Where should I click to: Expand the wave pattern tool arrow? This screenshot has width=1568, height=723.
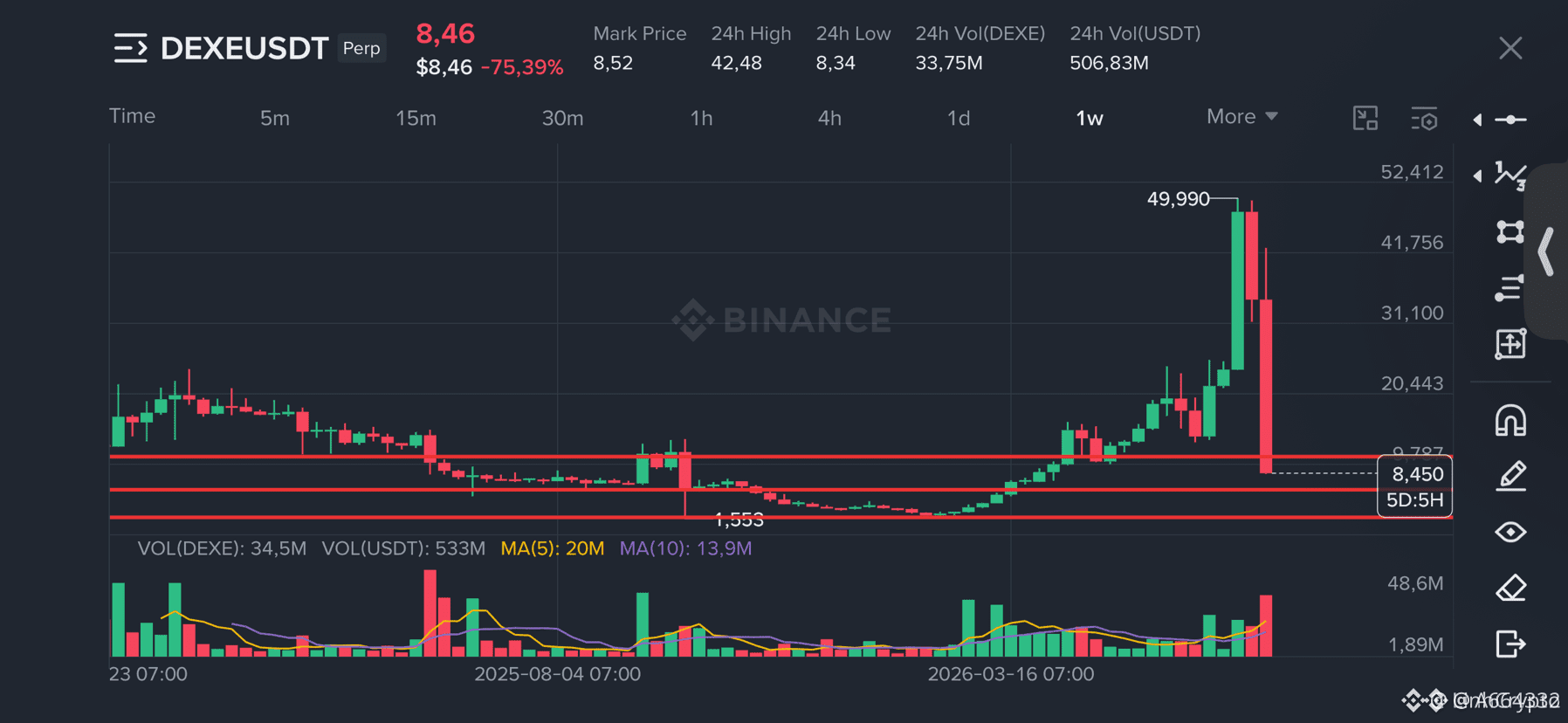[x=1477, y=176]
